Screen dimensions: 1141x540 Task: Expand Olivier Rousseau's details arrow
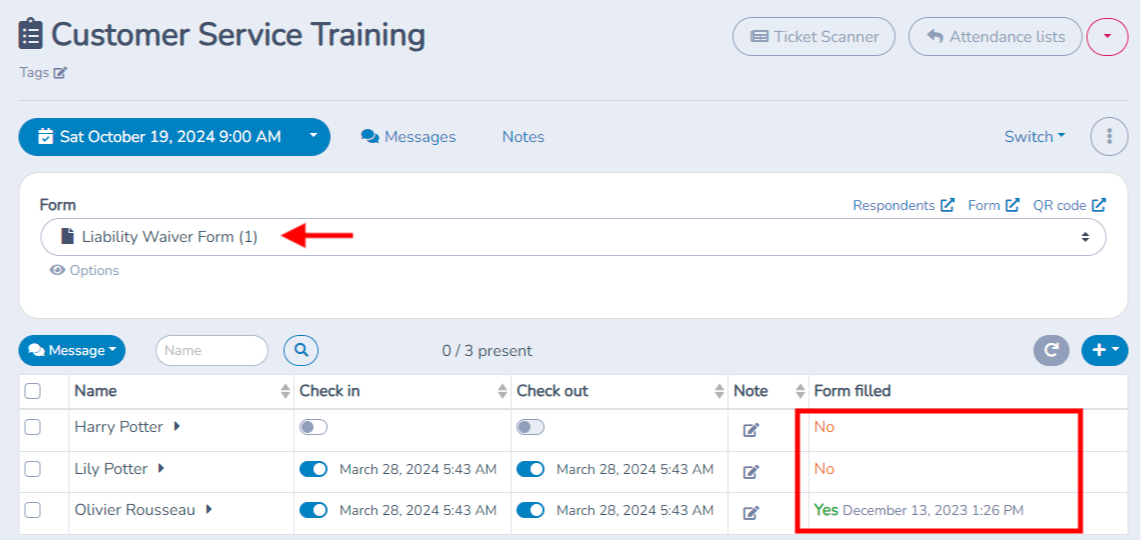point(209,509)
